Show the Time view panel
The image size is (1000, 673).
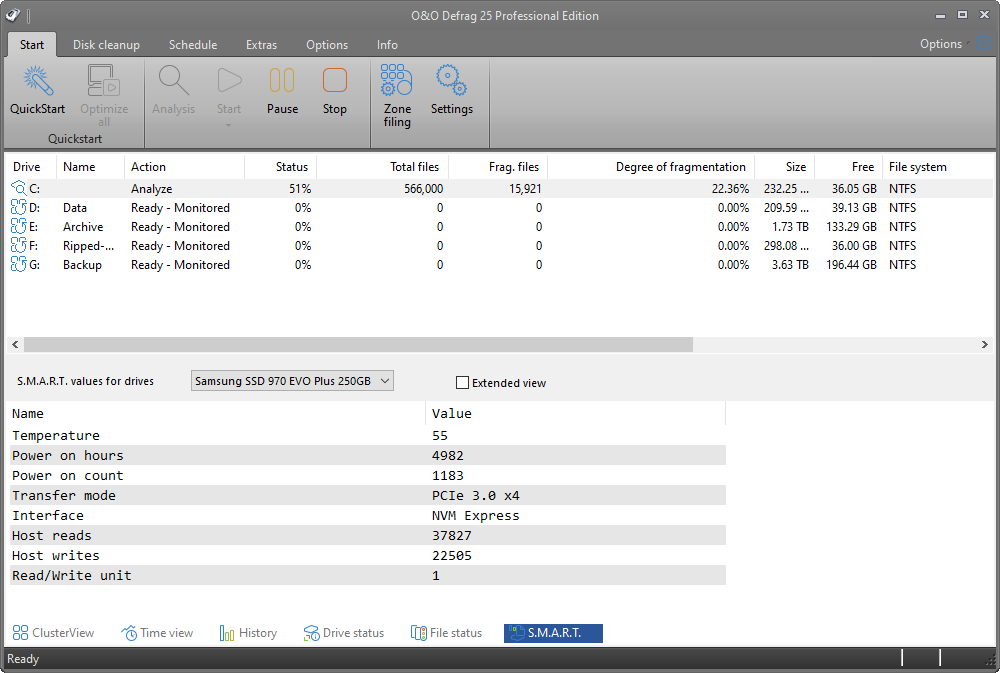click(158, 633)
